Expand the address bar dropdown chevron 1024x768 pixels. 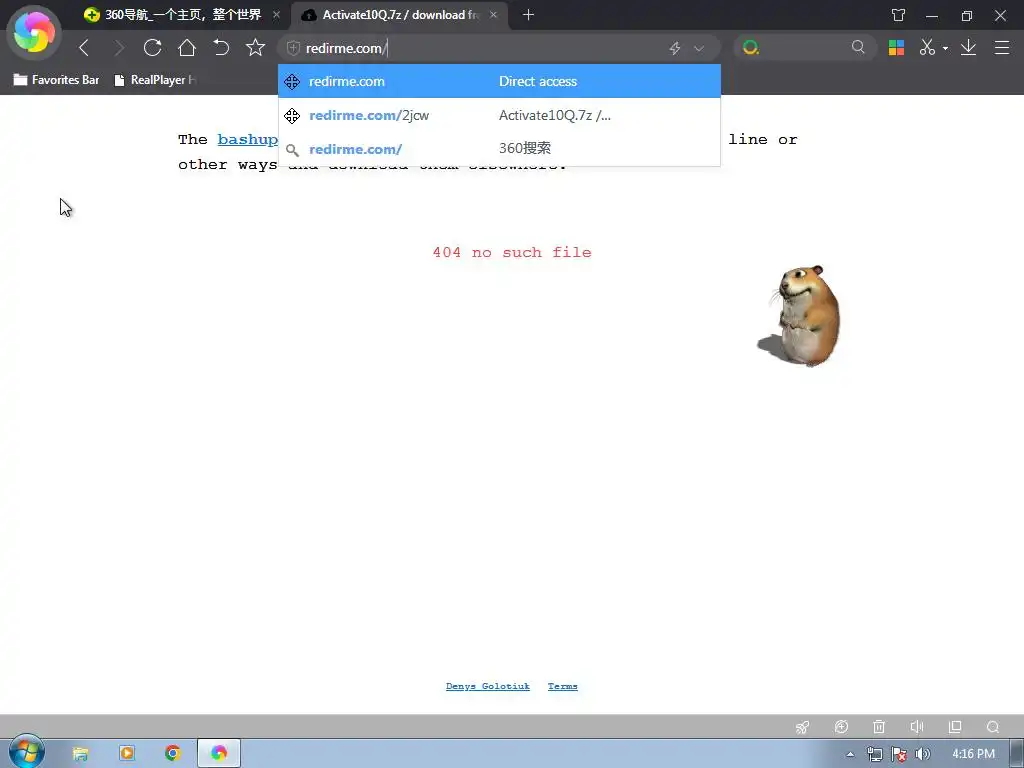click(699, 48)
